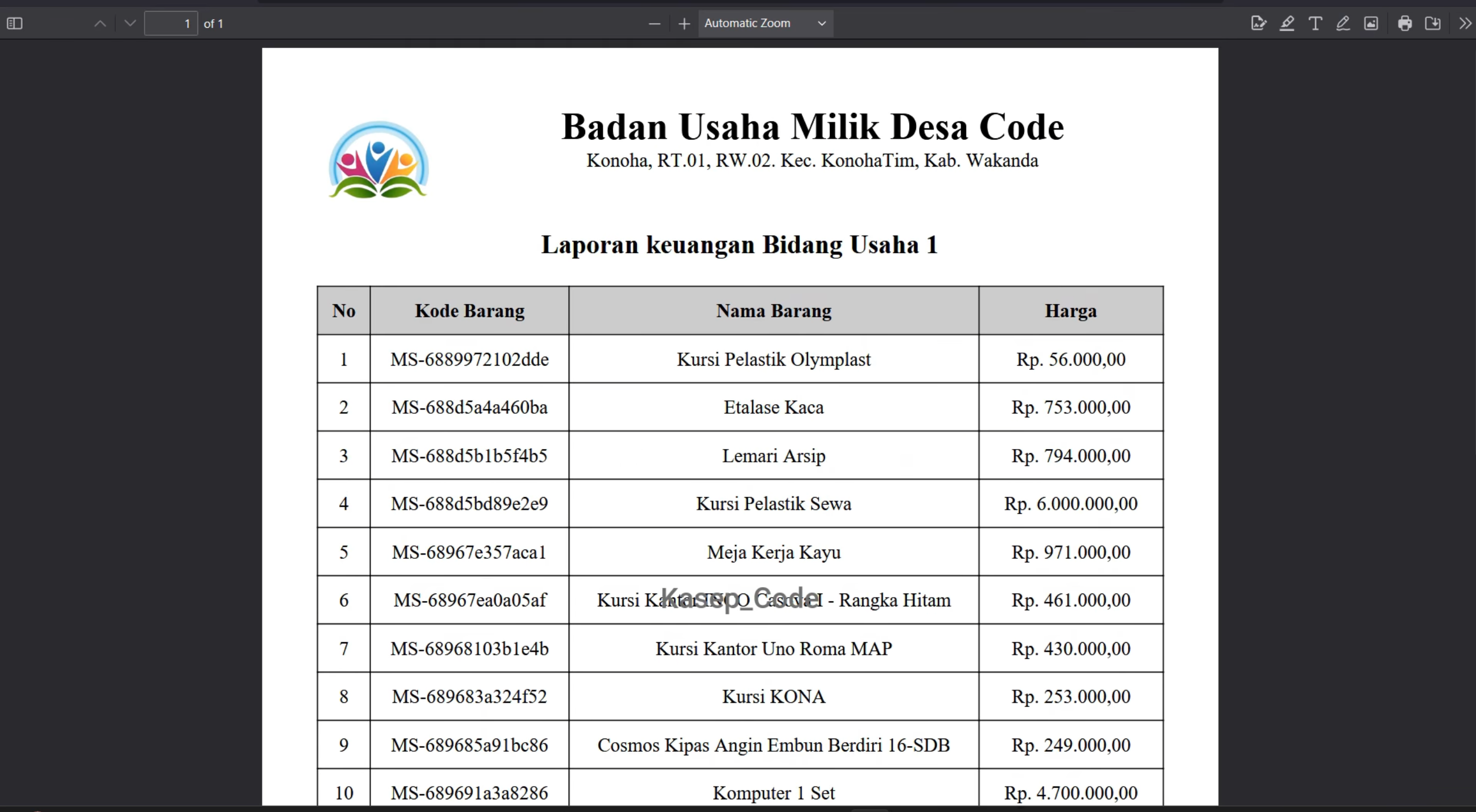Click 'Kursi Pelastik Sewa' cell
Viewport: 1476px width, 812px height.
coord(774,504)
